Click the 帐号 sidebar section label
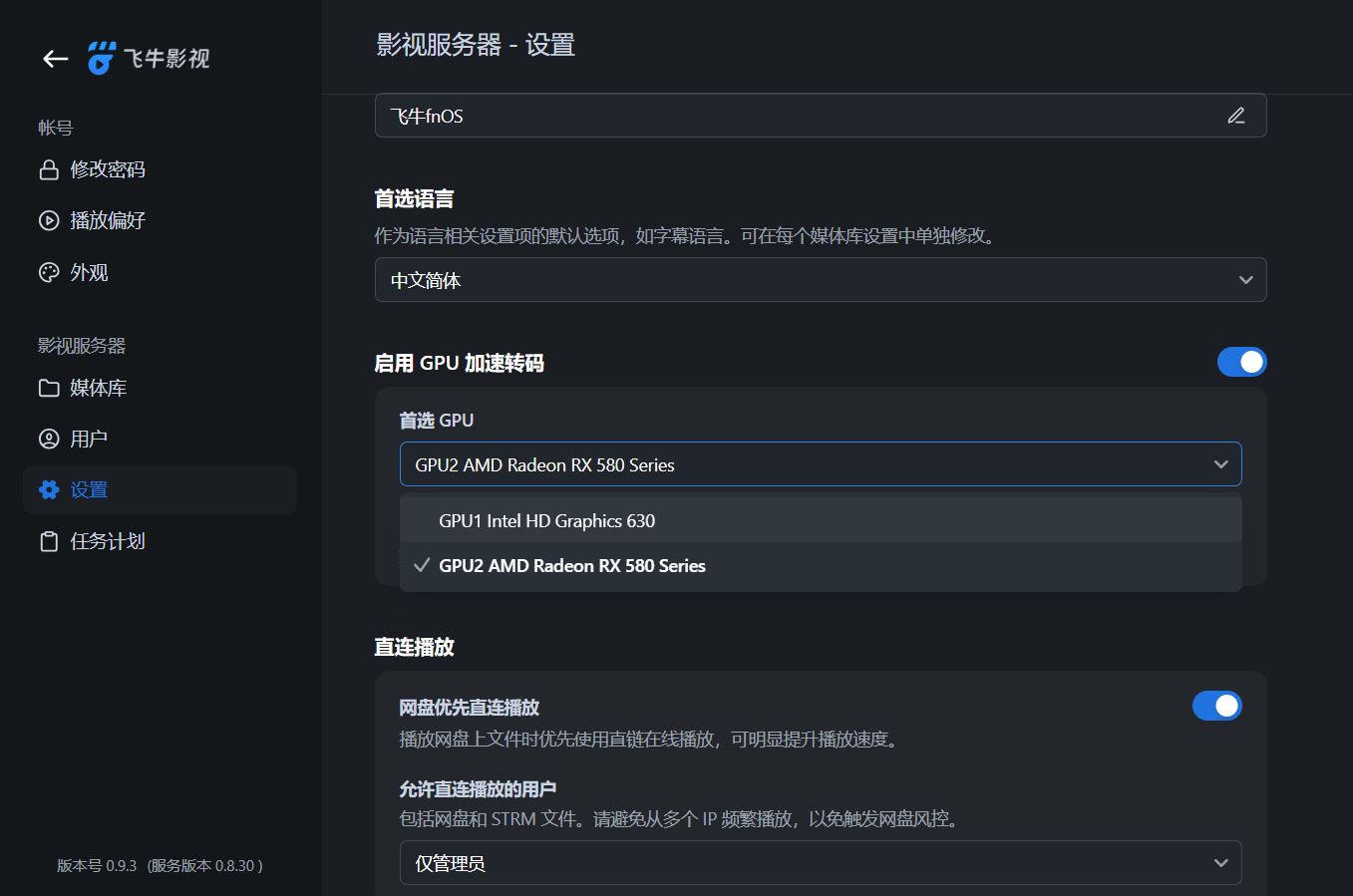The image size is (1353, 896). pos(56,128)
